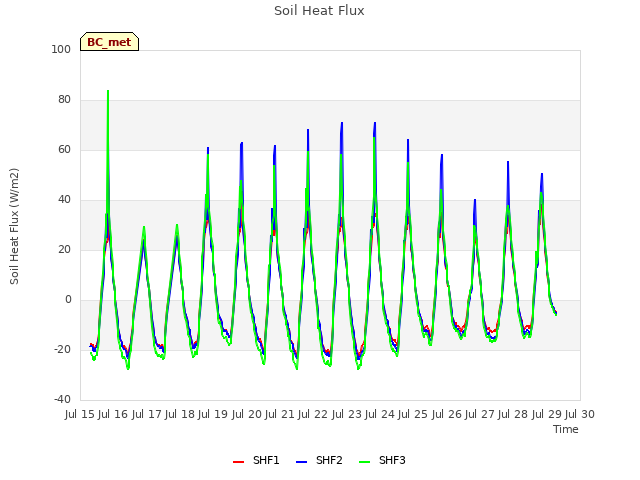The width and height of the screenshot is (640, 480).
Task: Click the Jul 28 x-axis tick label
Action: pyautogui.click(x=513, y=414)
